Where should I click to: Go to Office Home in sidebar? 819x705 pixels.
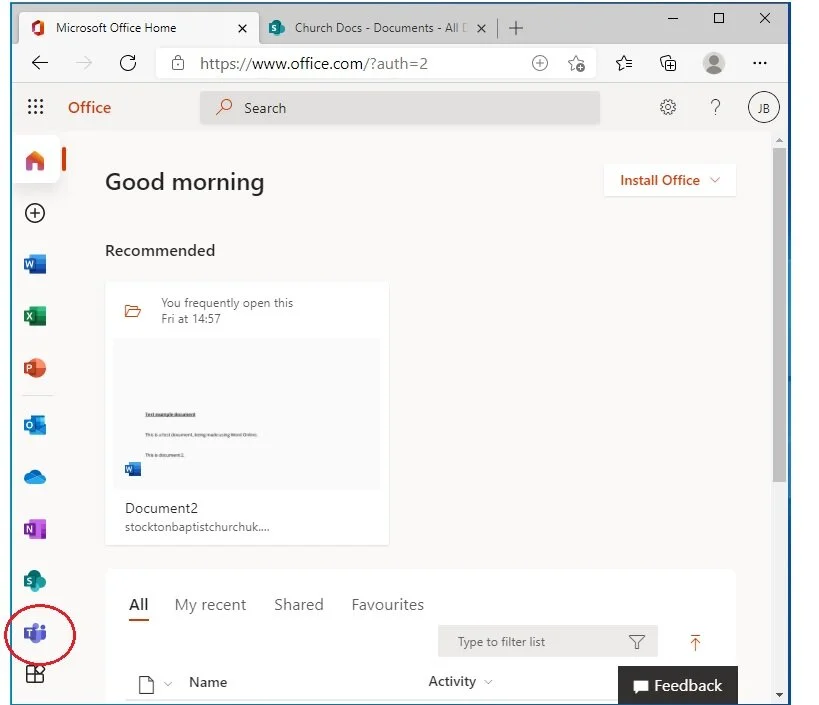click(36, 160)
